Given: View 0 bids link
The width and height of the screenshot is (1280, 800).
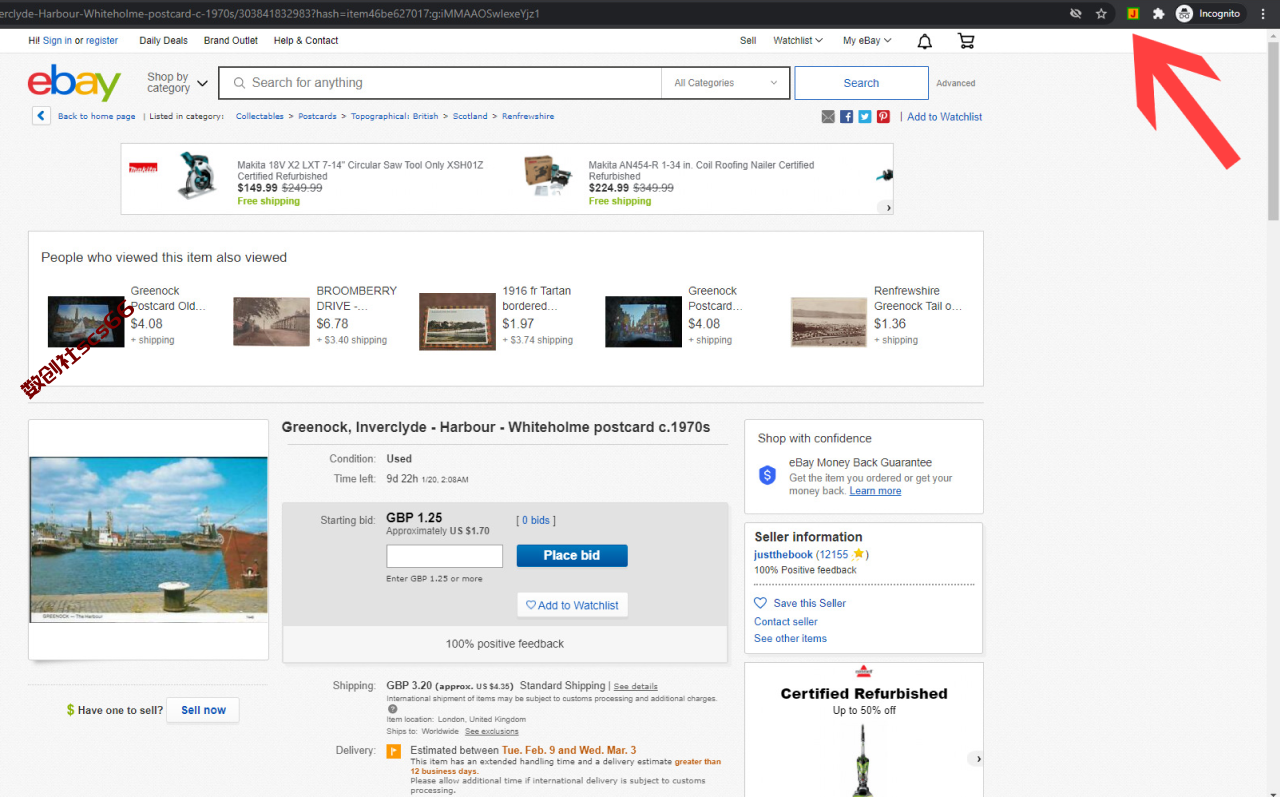Looking at the screenshot, I should (536, 520).
